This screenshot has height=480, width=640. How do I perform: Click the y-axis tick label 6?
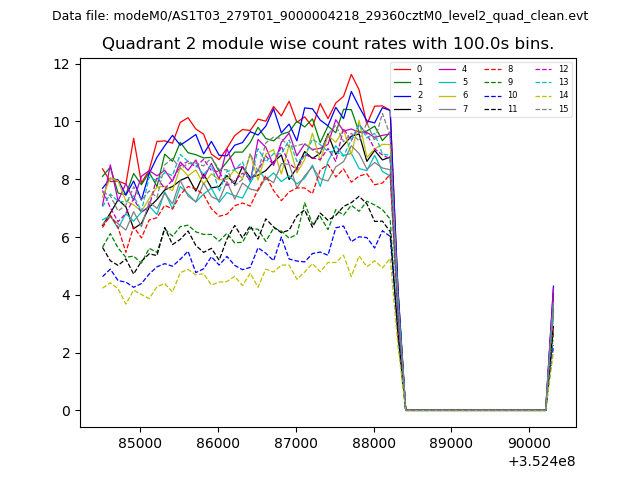click(65, 238)
